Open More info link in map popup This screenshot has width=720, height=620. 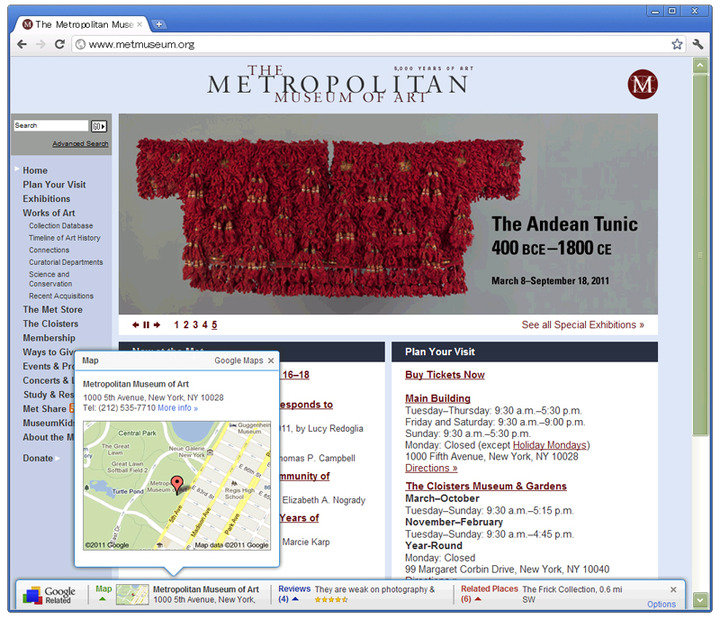pyautogui.click(x=178, y=408)
